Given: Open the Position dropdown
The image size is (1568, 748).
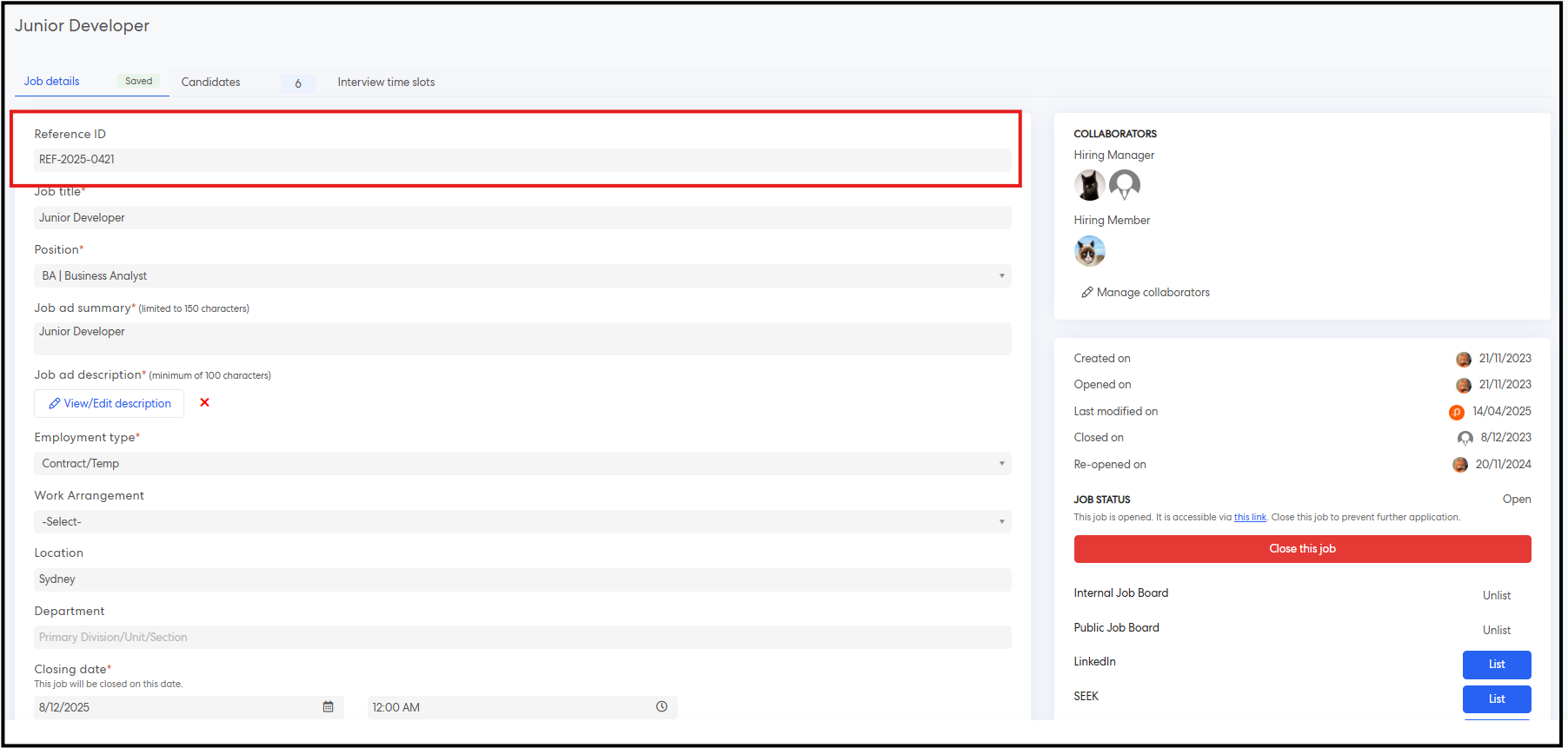Looking at the screenshot, I should [x=522, y=275].
